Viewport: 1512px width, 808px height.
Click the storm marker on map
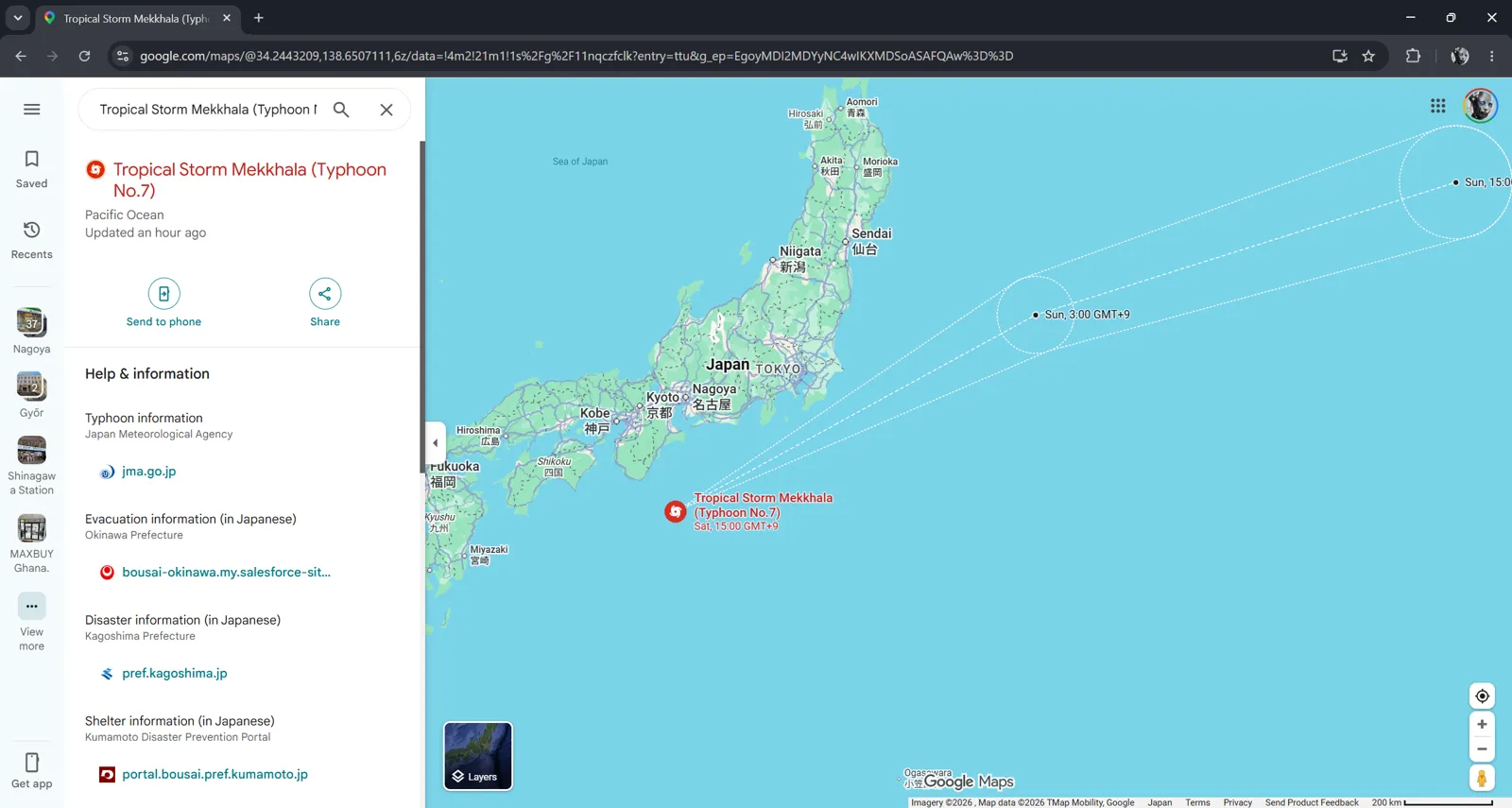coord(675,511)
